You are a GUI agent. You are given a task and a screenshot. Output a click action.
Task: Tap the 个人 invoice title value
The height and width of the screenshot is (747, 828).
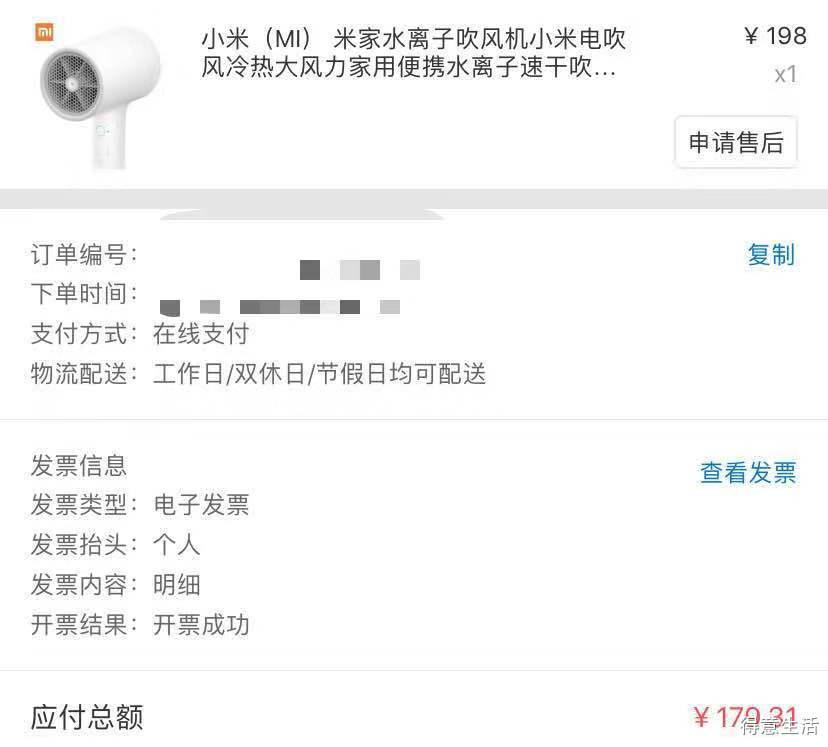[176, 545]
